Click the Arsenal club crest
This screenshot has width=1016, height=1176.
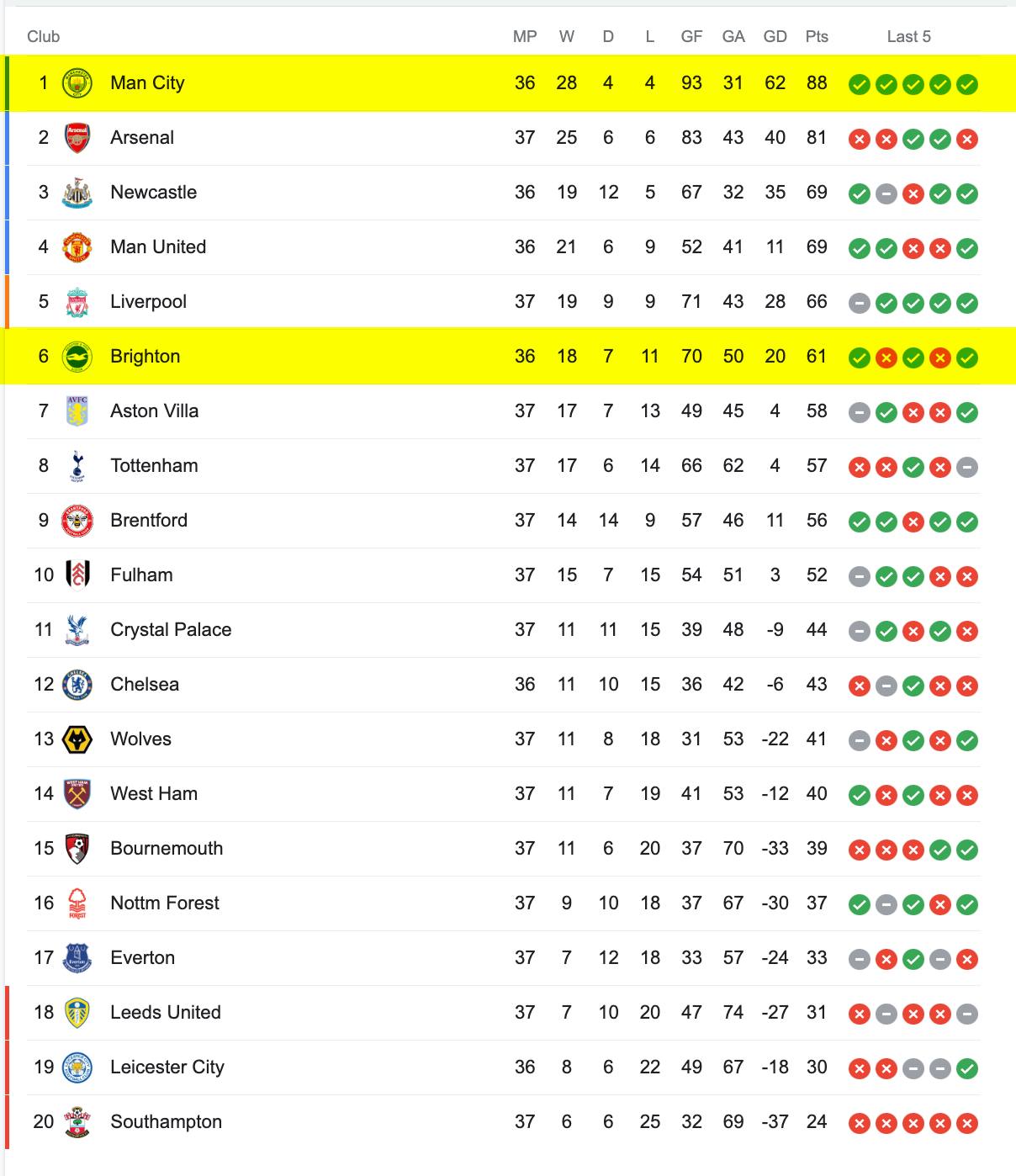click(77, 138)
